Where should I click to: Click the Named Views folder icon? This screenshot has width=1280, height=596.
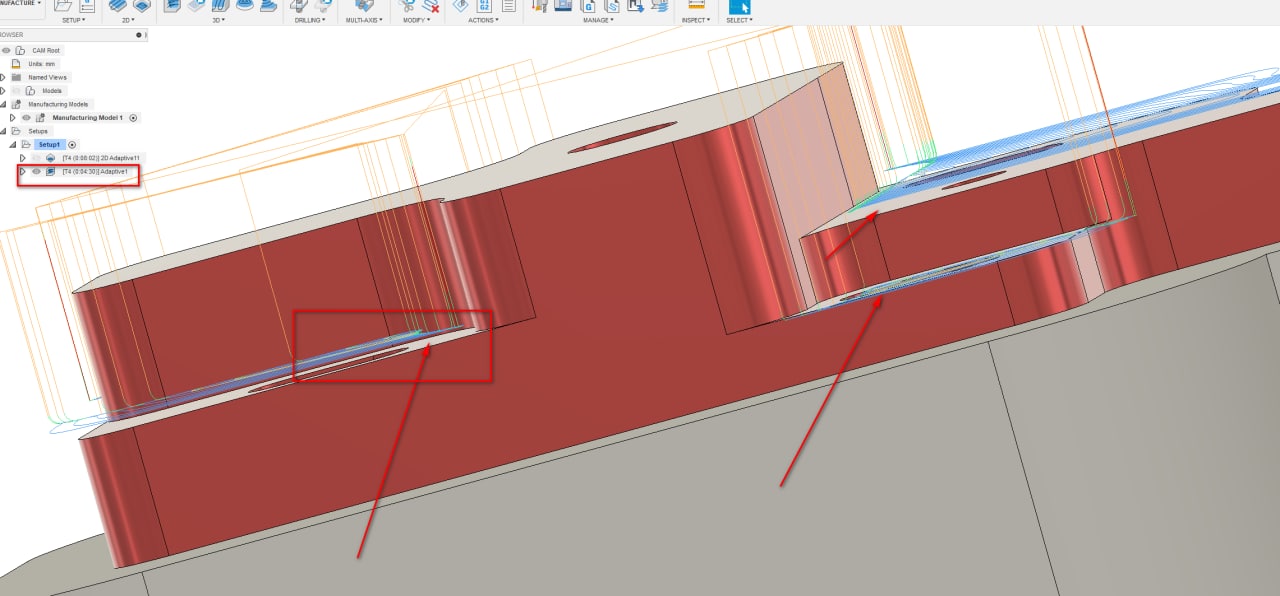point(17,77)
